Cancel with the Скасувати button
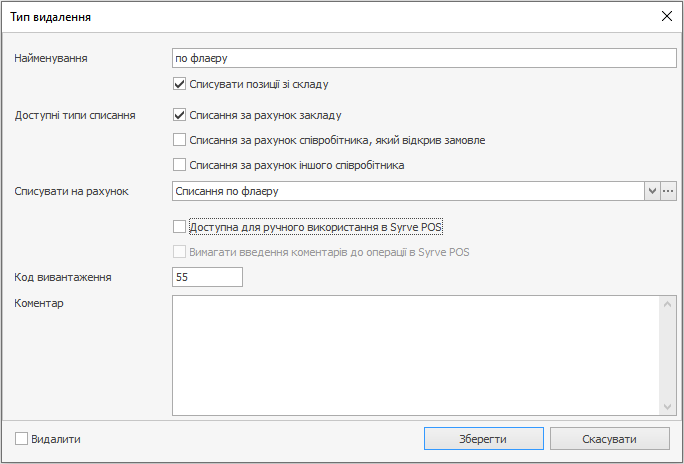Viewport: 684px width, 464px height. coord(609,439)
